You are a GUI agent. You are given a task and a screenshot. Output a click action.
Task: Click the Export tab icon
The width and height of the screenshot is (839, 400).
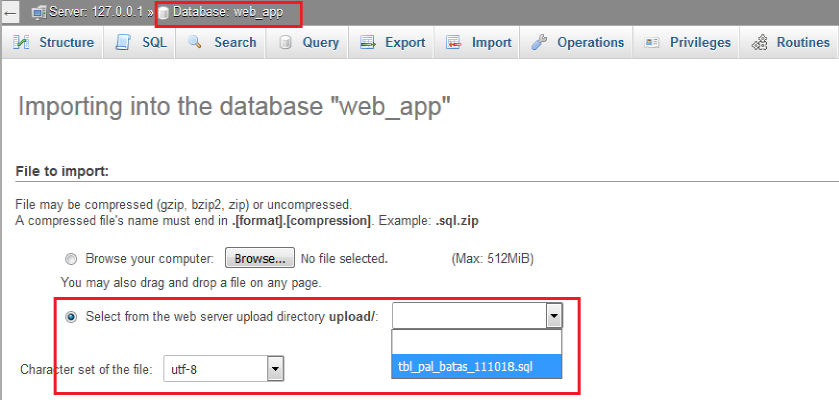point(368,43)
